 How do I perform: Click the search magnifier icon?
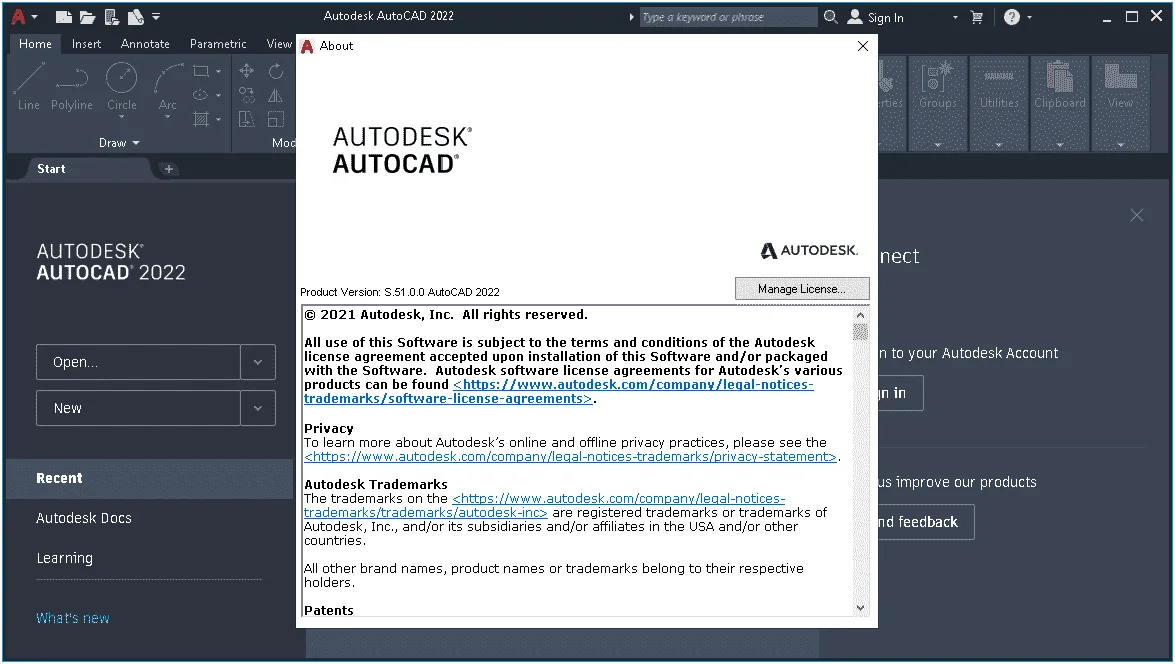click(830, 16)
